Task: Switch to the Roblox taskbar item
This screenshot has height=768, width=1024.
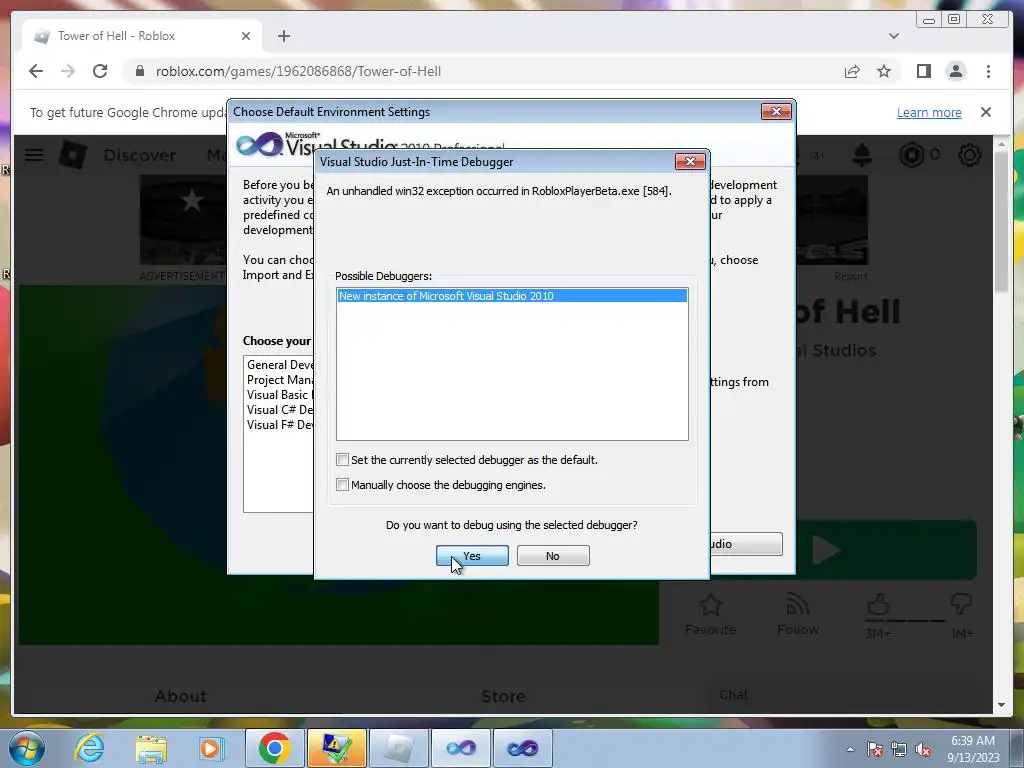Action: tap(398, 748)
